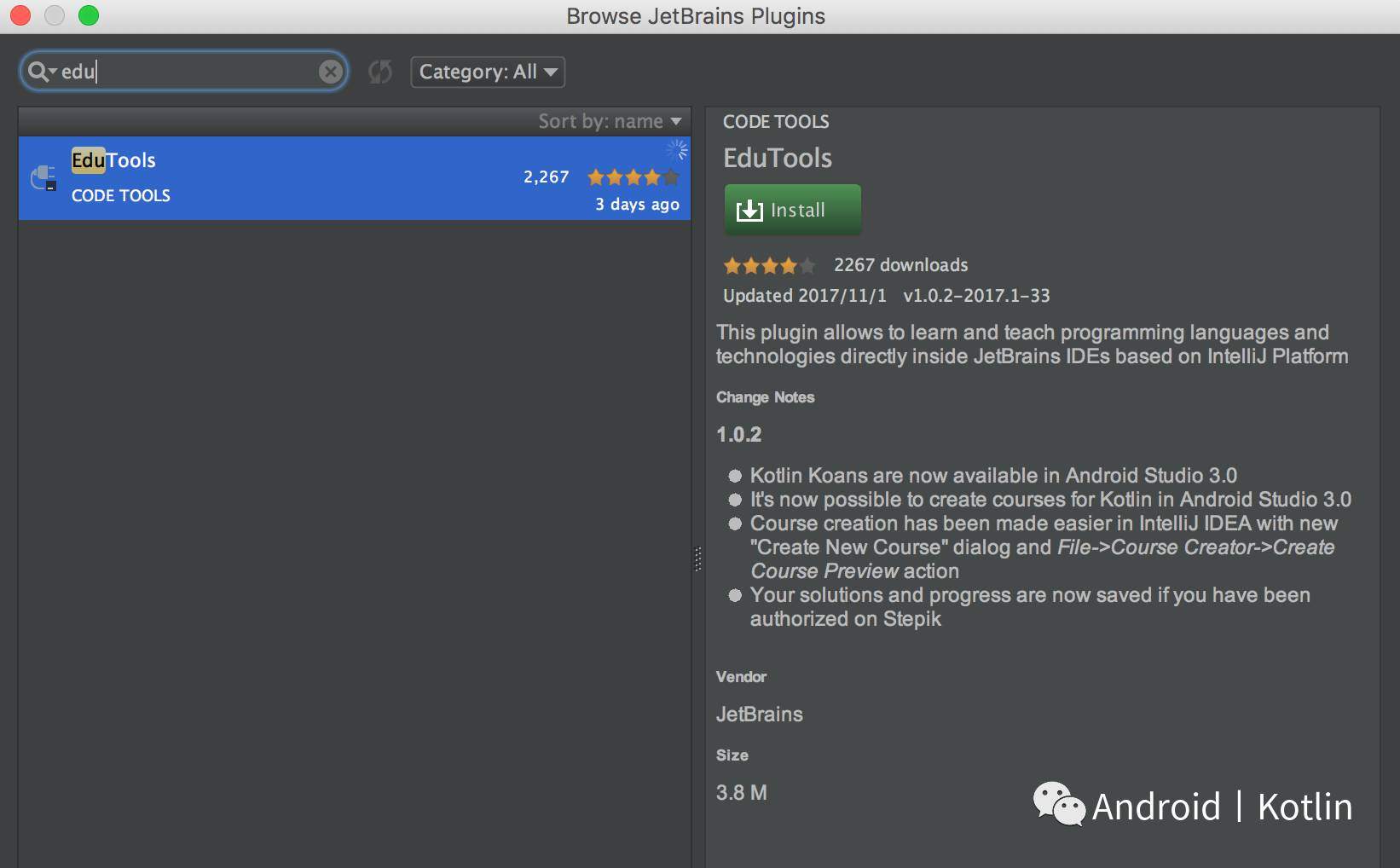Click the JetBrains vendor name
This screenshot has height=868, width=1400.
coord(759,715)
